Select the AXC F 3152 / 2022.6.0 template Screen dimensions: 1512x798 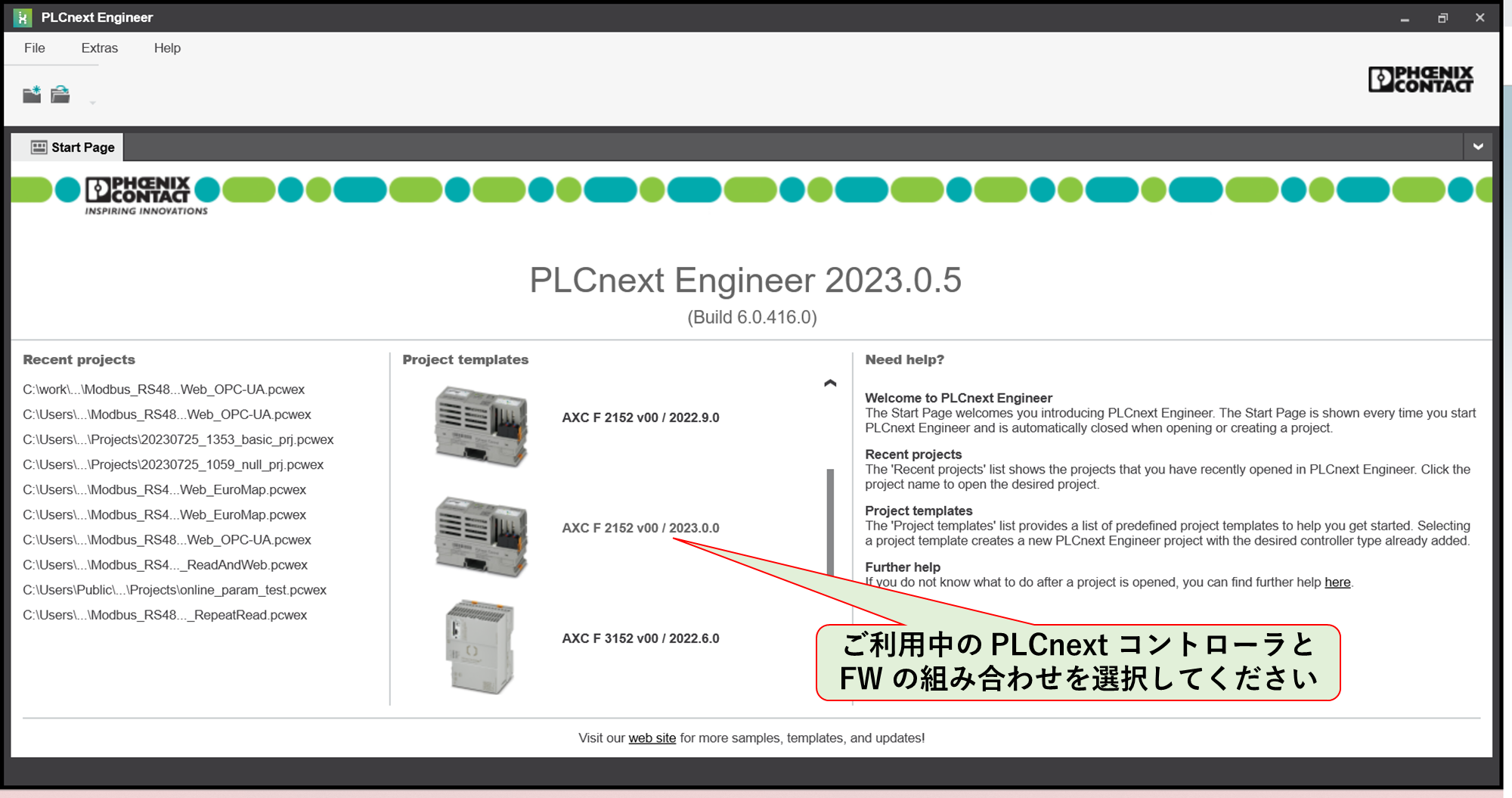640,638
